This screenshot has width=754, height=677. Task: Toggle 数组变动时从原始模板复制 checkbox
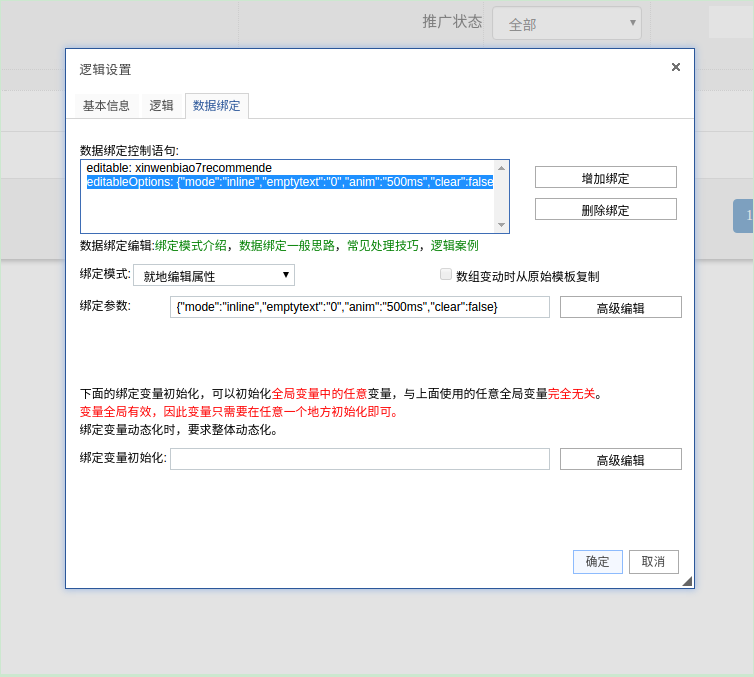tap(446, 274)
